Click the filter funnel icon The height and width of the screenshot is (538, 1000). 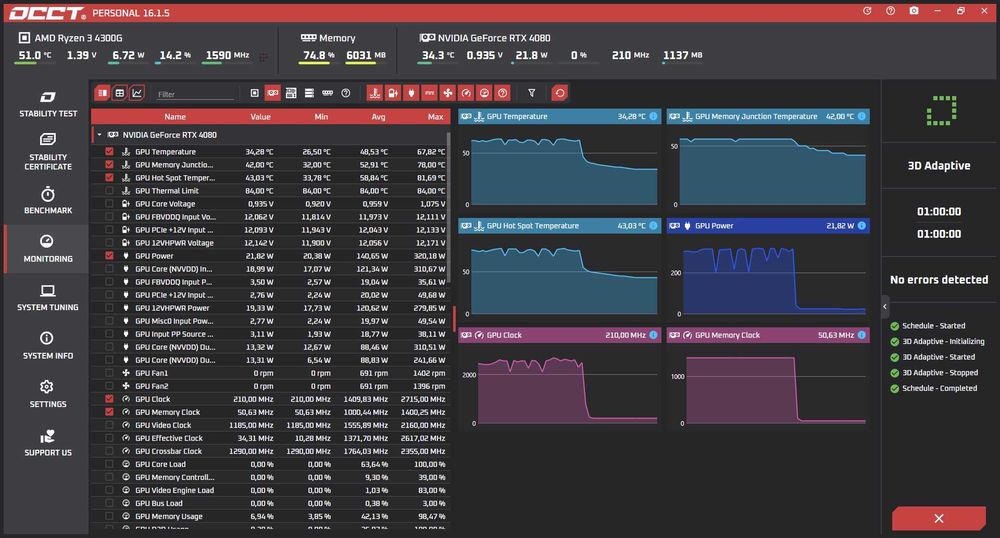click(x=531, y=93)
